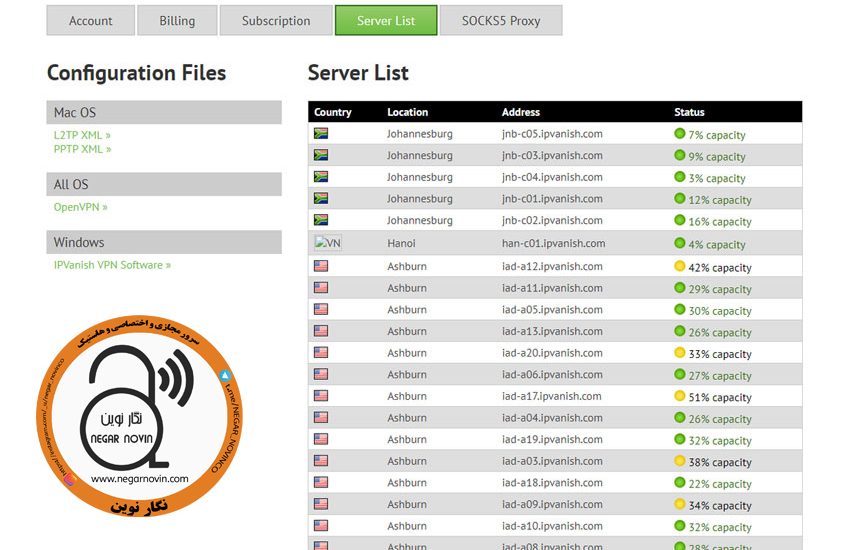
Task: Click US flag in iad-a03 row
Action: (321, 461)
